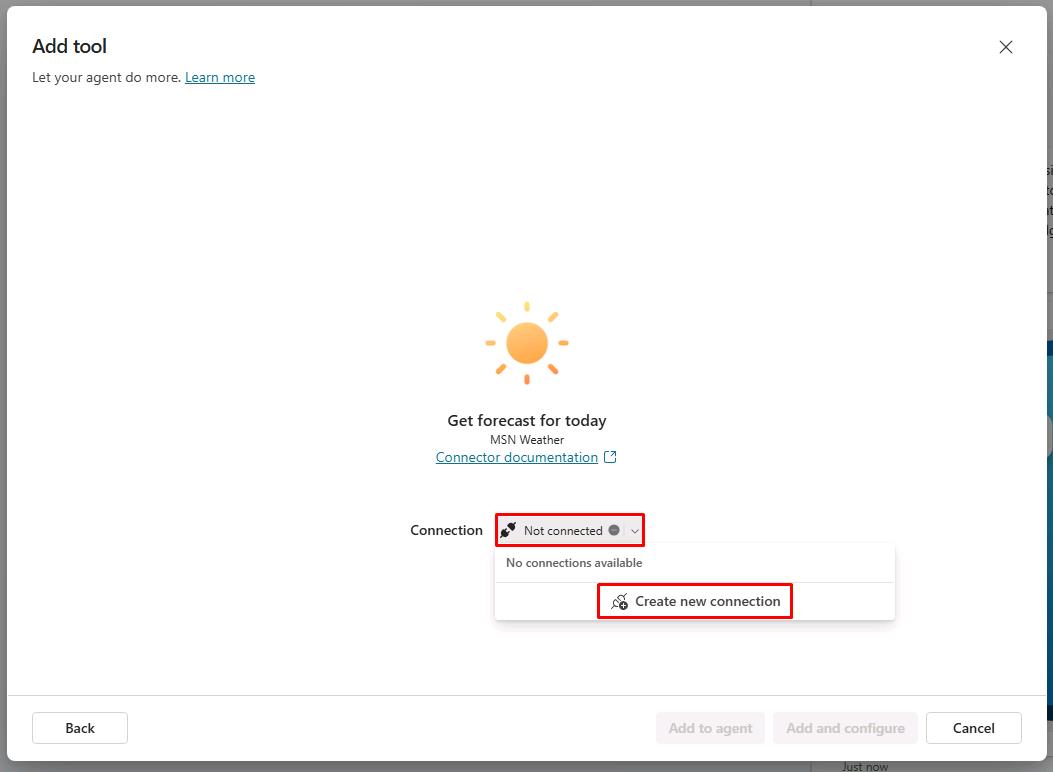The image size is (1053, 772).
Task: Click the sun MSN Weather icon
Action: pos(527,343)
